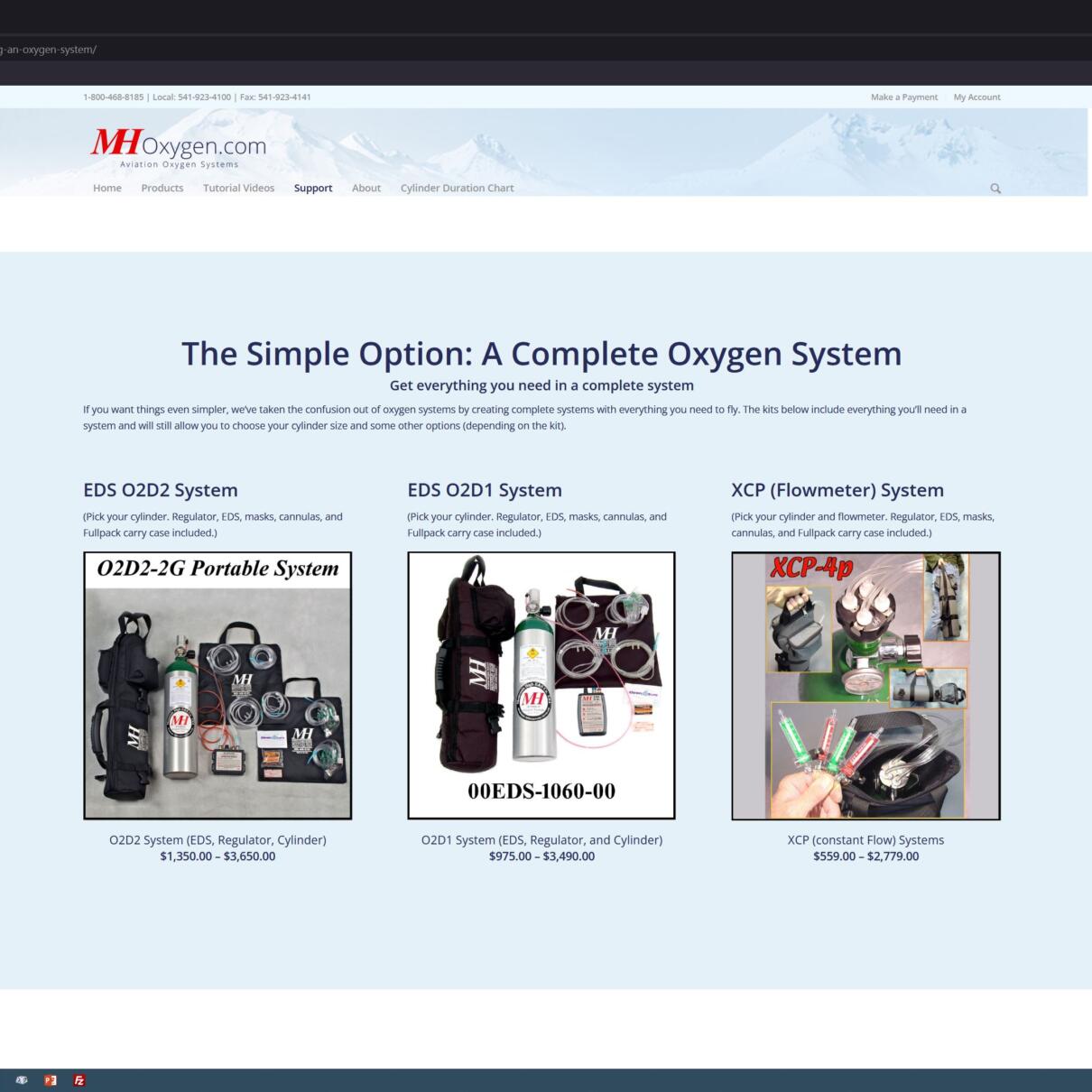Click the 00EDS-1060-00 product image
Image resolution: width=1092 pixels, height=1092 pixels.
click(x=541, y=686)
